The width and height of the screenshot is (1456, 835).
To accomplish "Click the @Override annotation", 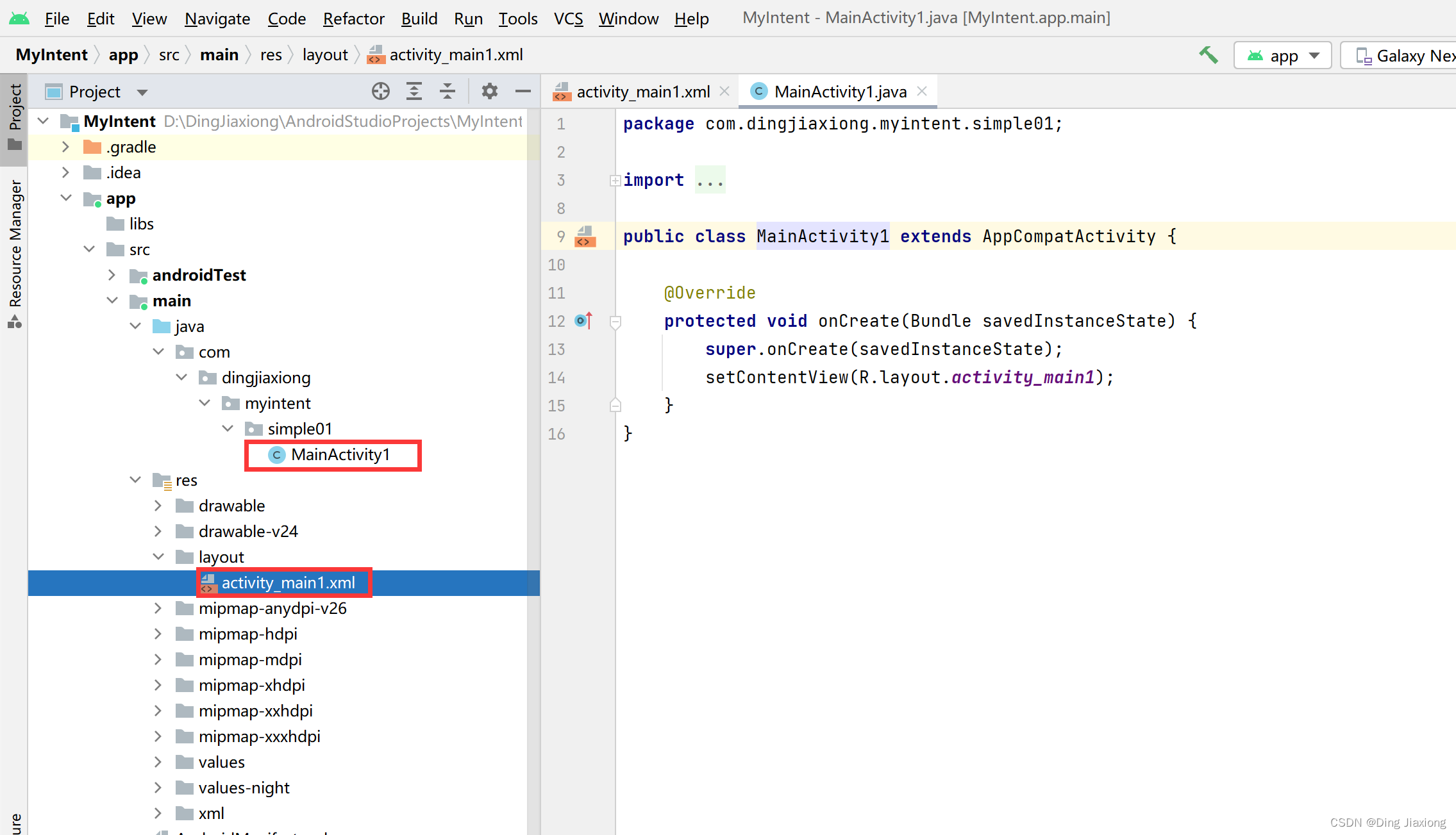I will 710,293.
